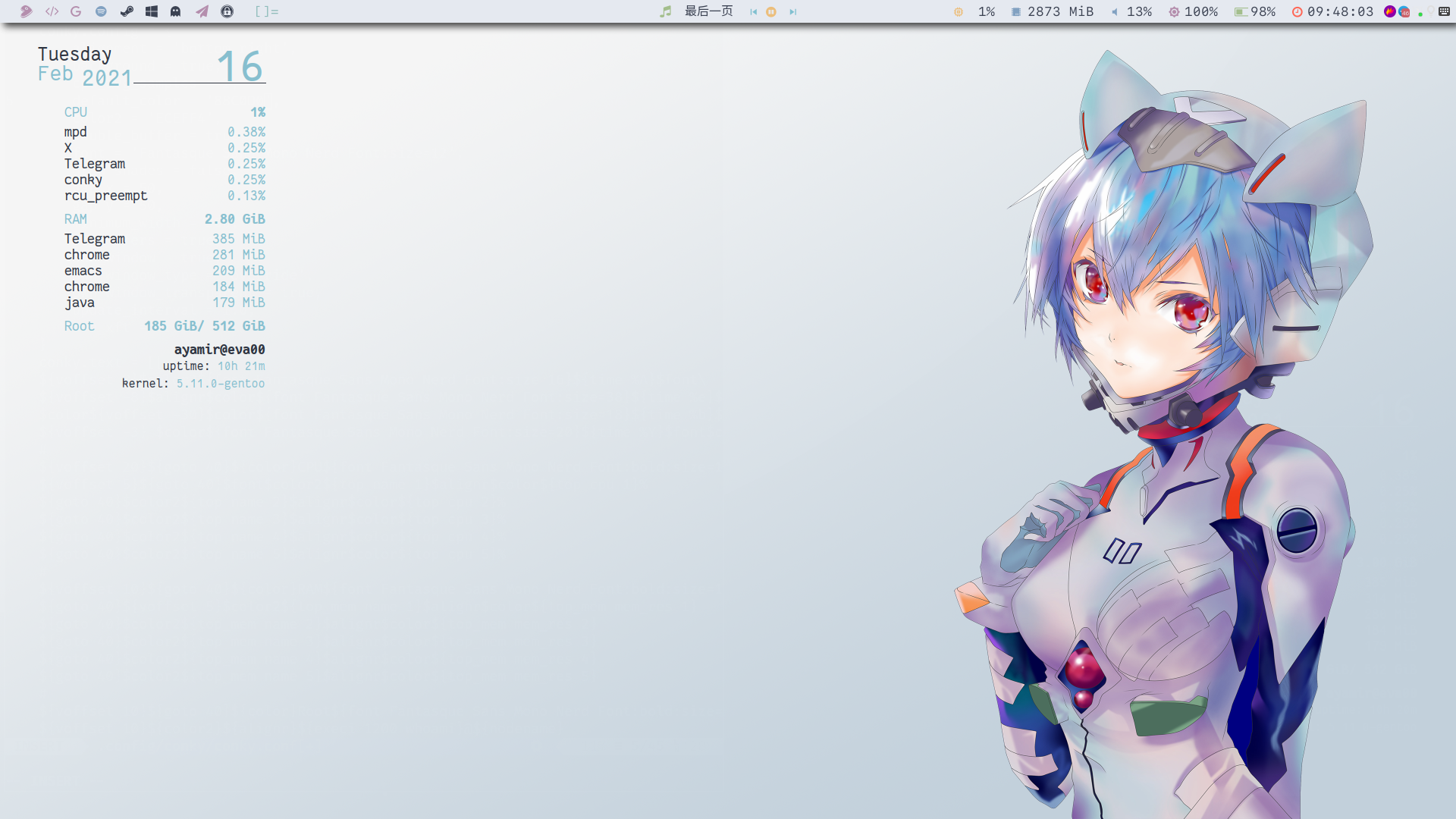The width and height of the screenshot is (1456, 819).
Task: Switch to the Windows logo workspace
Action: click(x=152, y=11)
